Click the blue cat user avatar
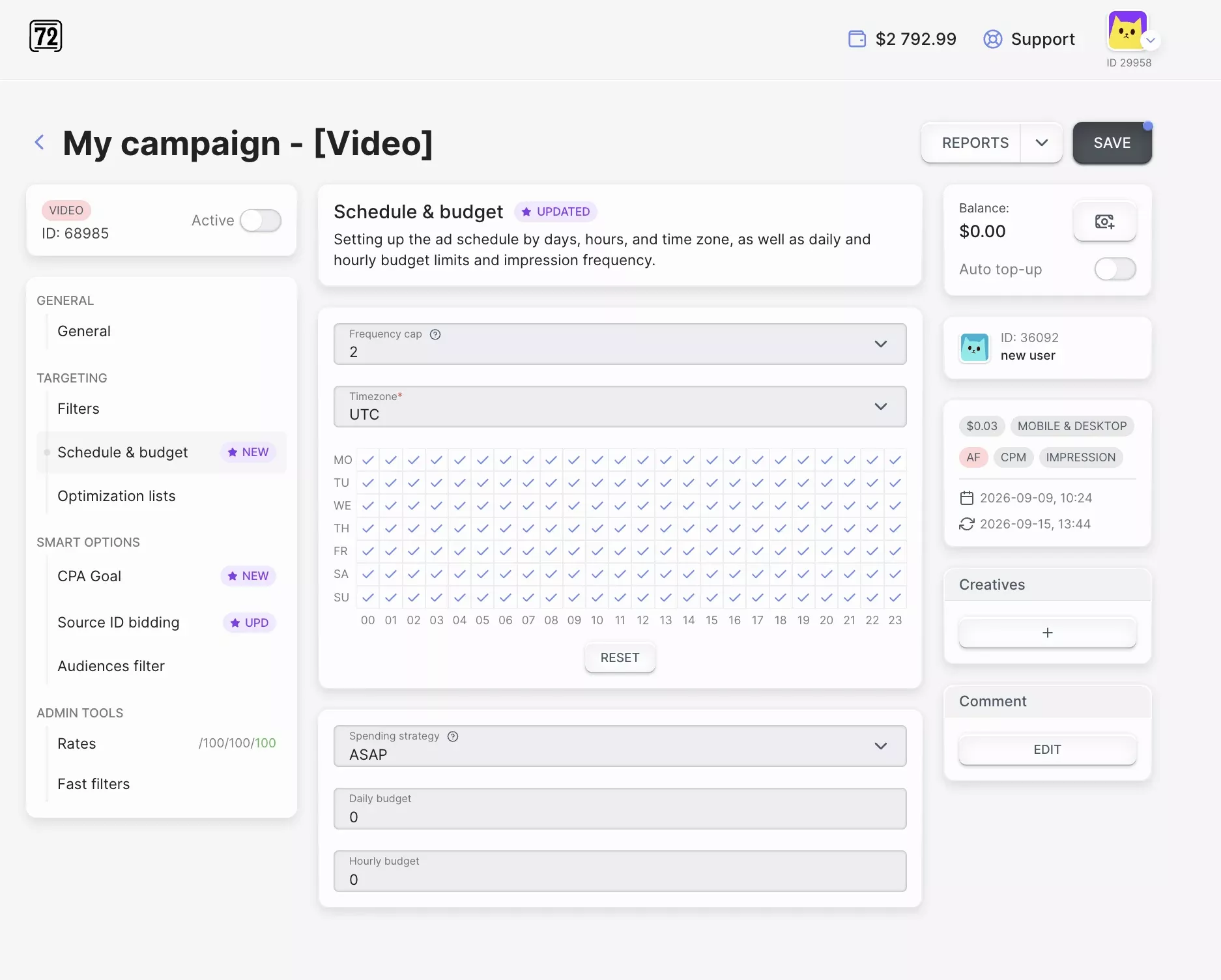Image resolution: width=1221 pixels, height=980 pixels. coord(974,347)
